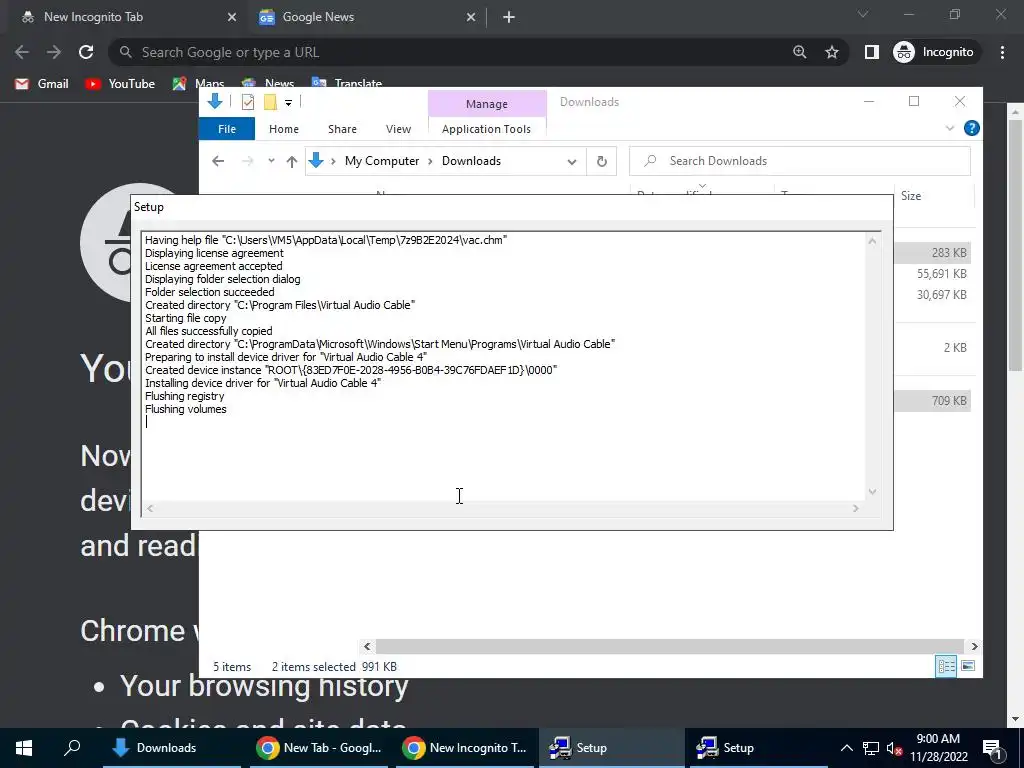Image resolution: width=1024 pixels, height=768 pixels.
Task: Switch Explorer to details view icon
Action: coord(946,665)
